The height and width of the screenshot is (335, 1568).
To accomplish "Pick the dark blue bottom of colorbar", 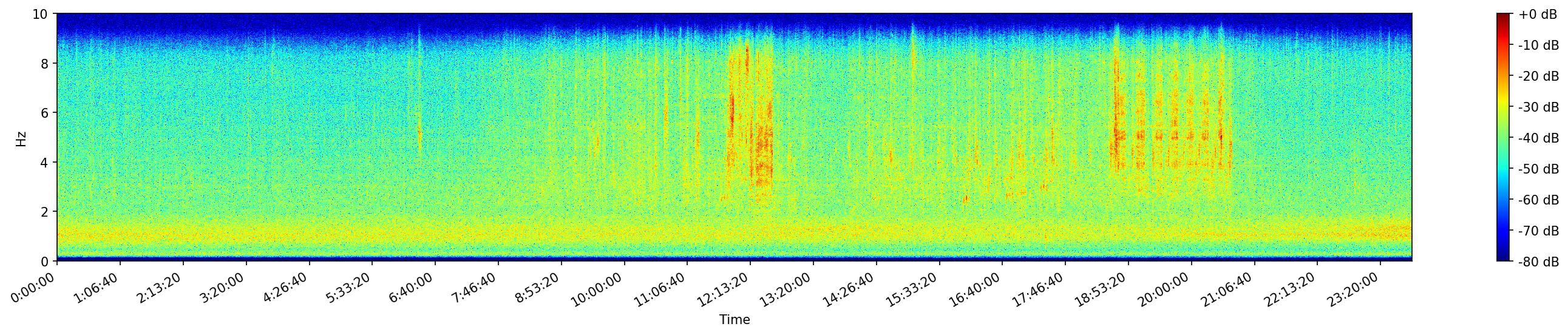I will click(1503, 258).
